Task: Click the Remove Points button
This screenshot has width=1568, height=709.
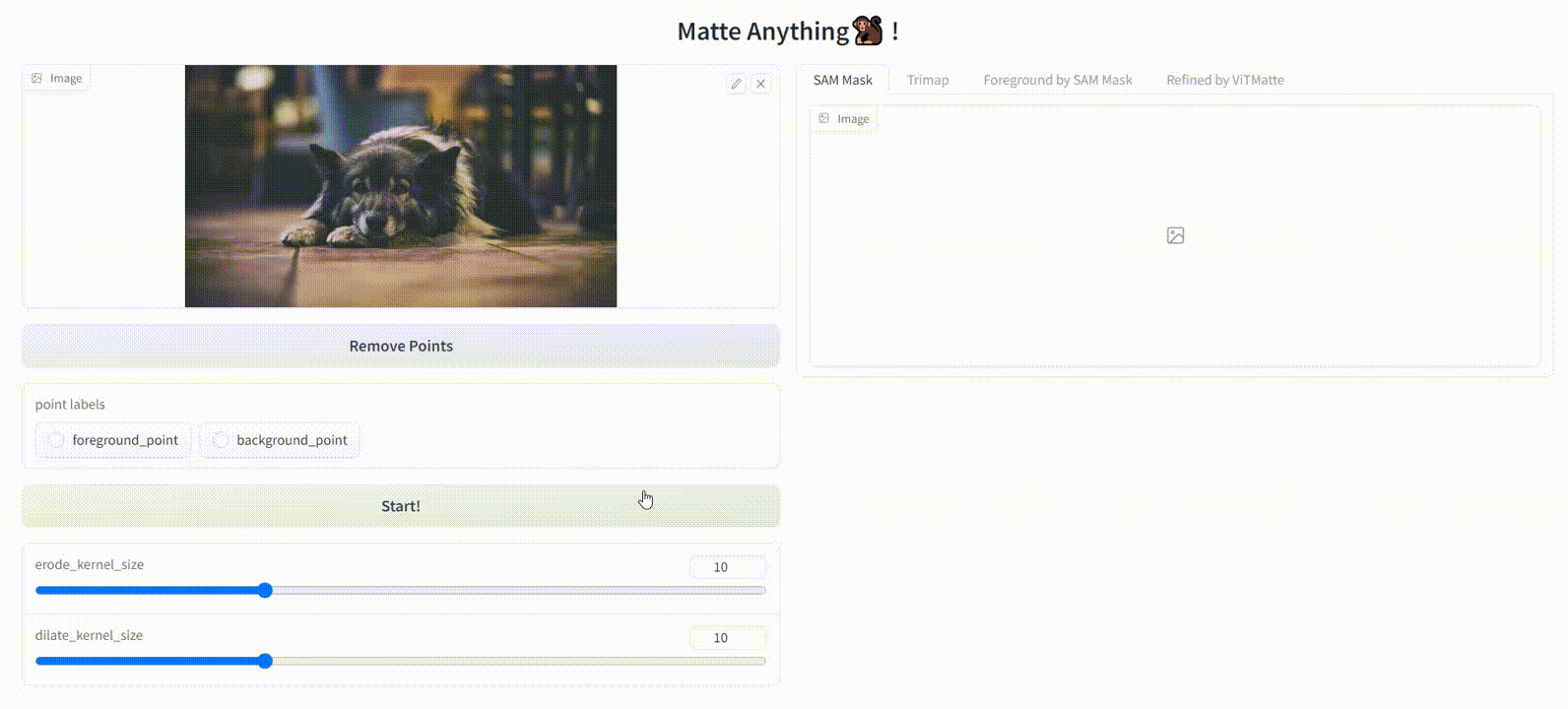Action: click(x=401, y=346)
